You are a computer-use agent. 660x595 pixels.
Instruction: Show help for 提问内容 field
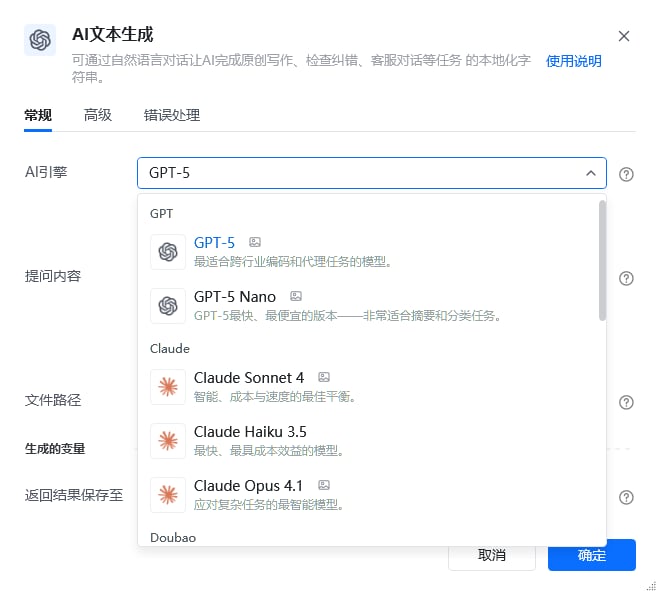point(626,278)
